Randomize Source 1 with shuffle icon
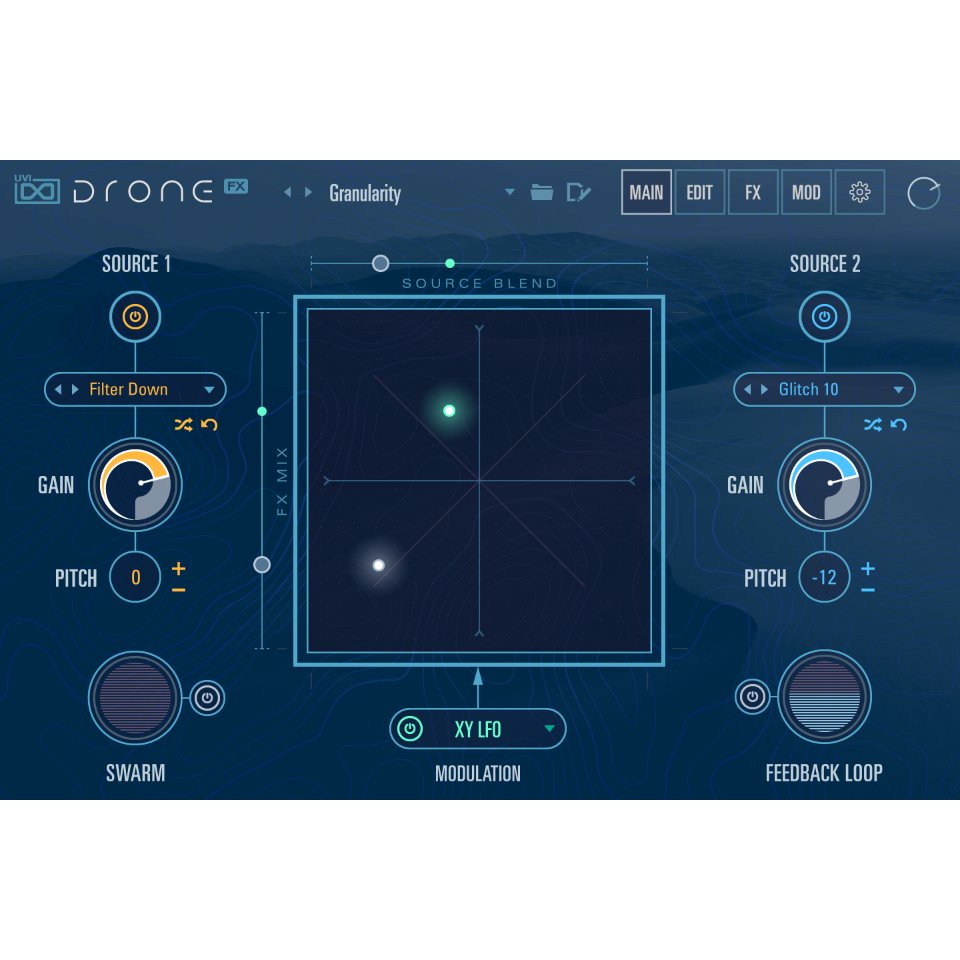This screenshot has height=960, width=960. (184, 424)
